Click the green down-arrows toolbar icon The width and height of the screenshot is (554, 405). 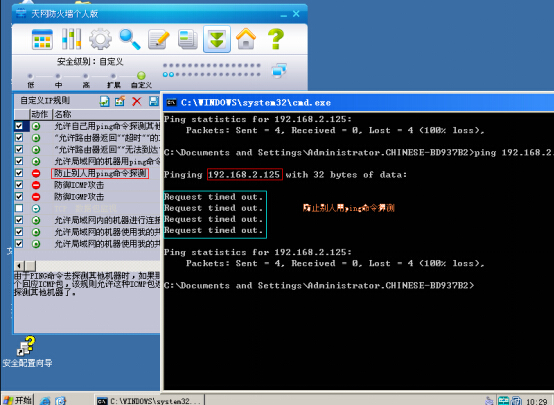pyautogui.click(x=217, y=39)
